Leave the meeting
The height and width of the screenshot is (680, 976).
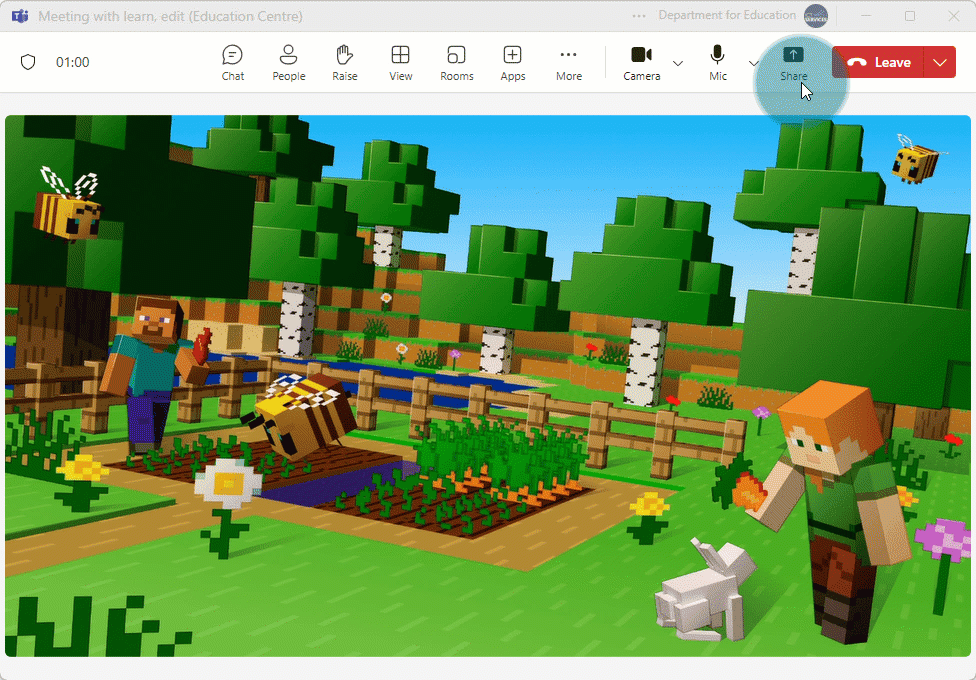[x=878, y=62]
